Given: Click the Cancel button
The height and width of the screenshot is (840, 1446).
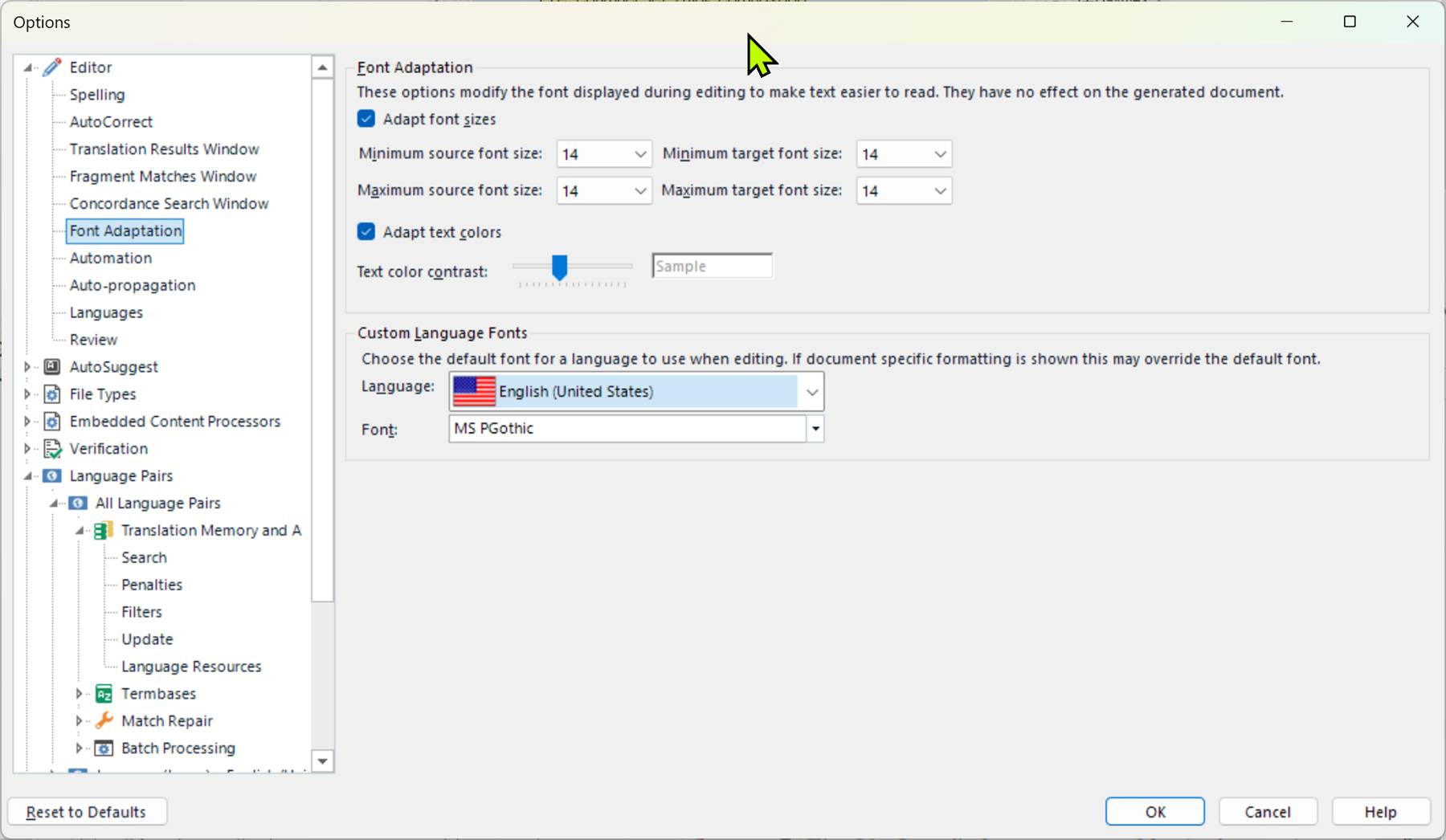Looking at the screenshot, I should point(1268,812).
